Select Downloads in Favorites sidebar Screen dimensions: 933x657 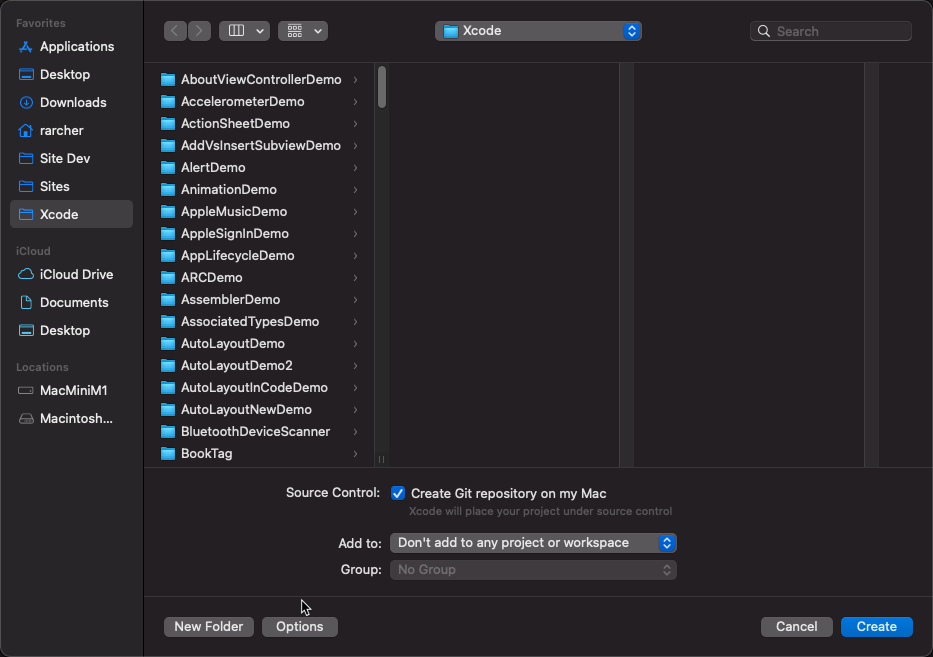[71, 102]
